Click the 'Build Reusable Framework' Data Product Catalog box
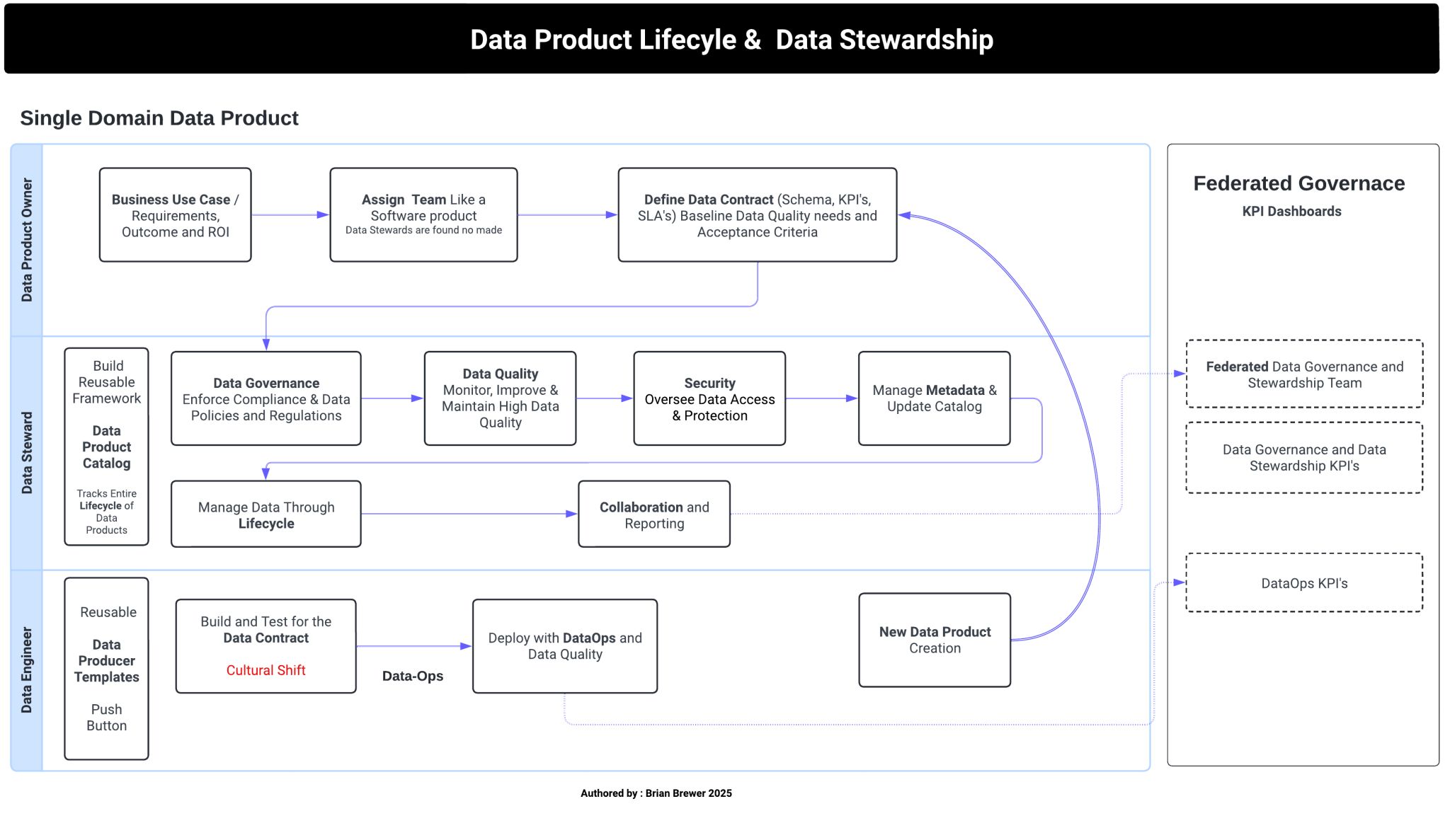The height and width of the screenshot is (840, 1450). tap(107, 447)
